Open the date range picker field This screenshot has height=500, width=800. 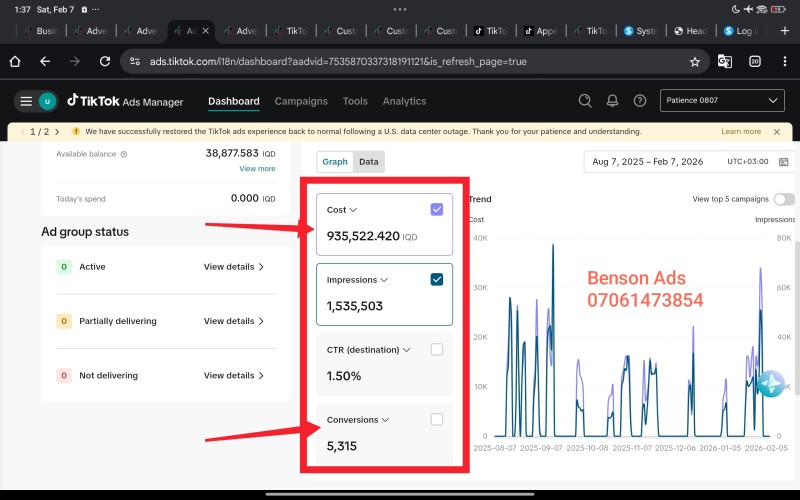(x=689, y=162)
